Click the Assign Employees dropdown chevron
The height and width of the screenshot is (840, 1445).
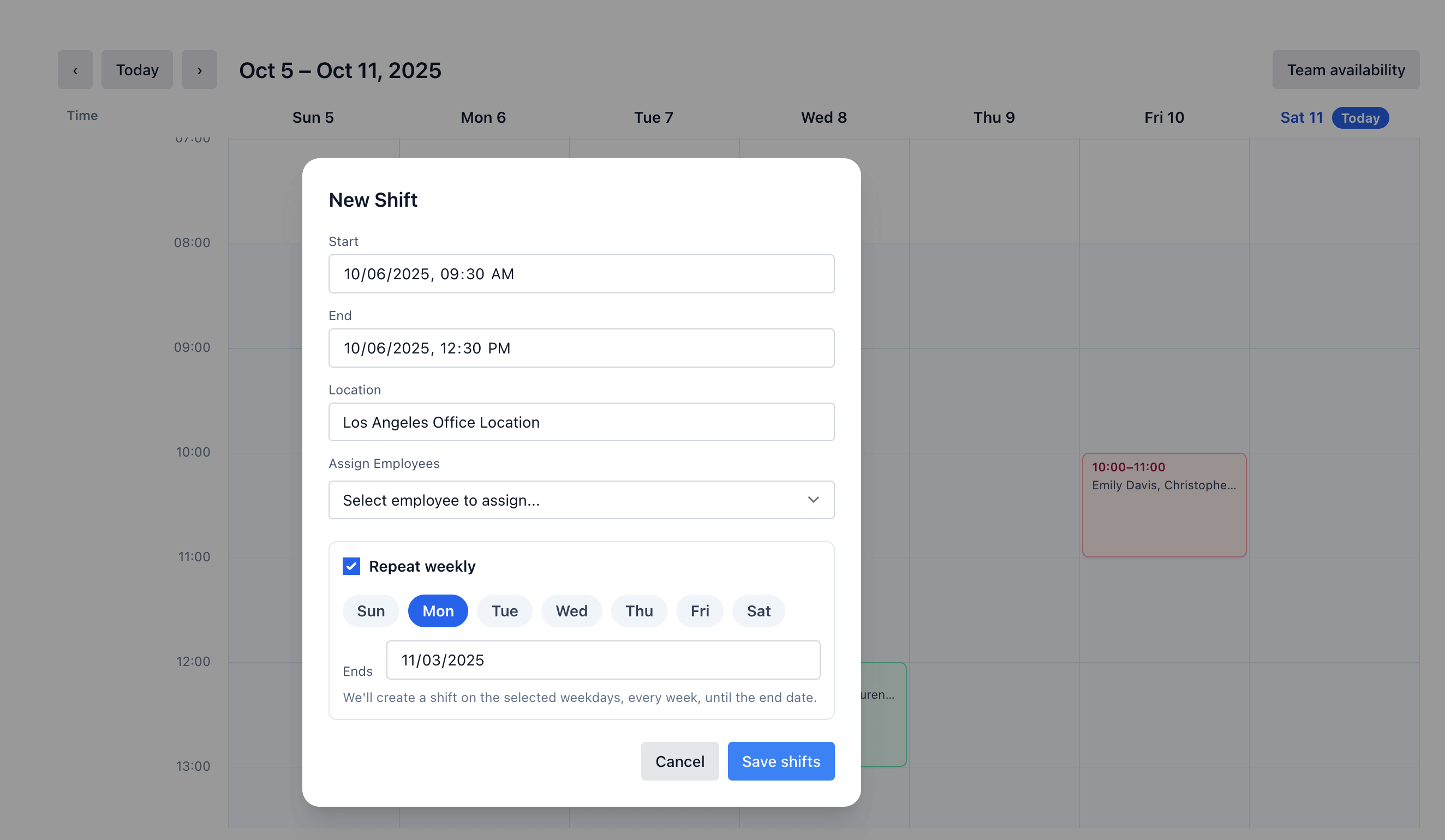coord(813,500)
